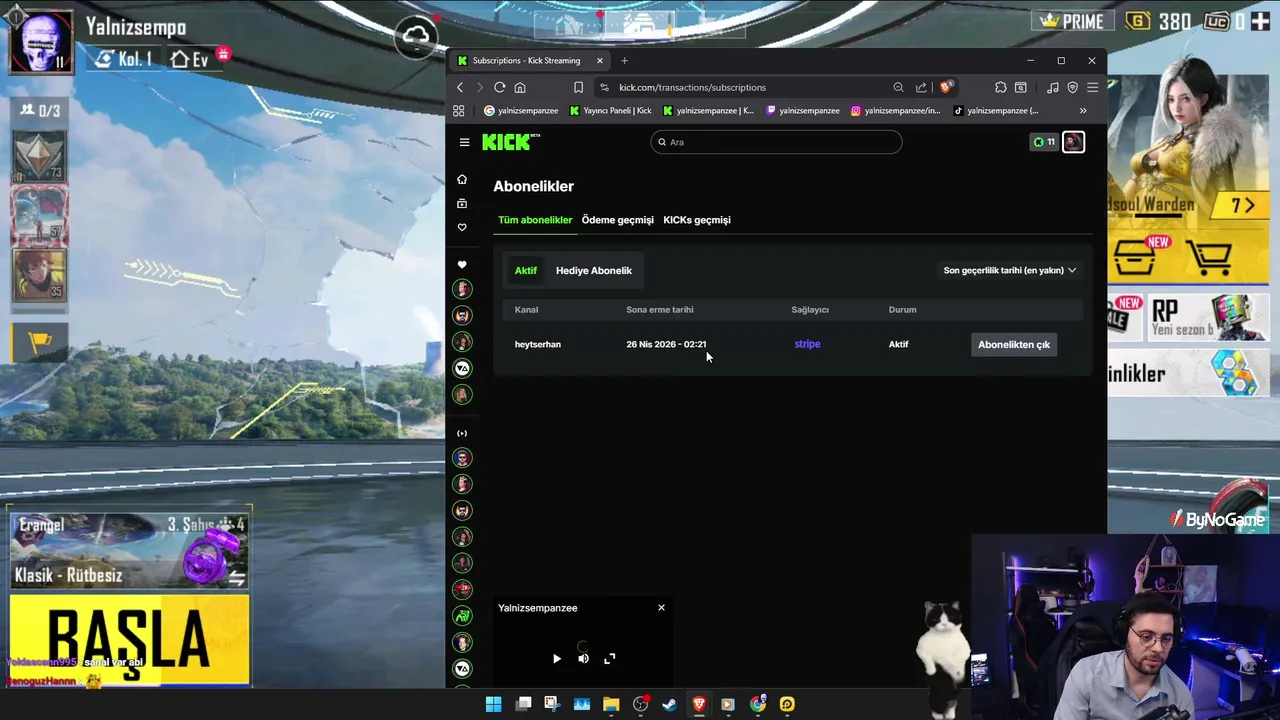Switch to Chrome from the taskbar

pyautogui.click(x=758, y=704)
